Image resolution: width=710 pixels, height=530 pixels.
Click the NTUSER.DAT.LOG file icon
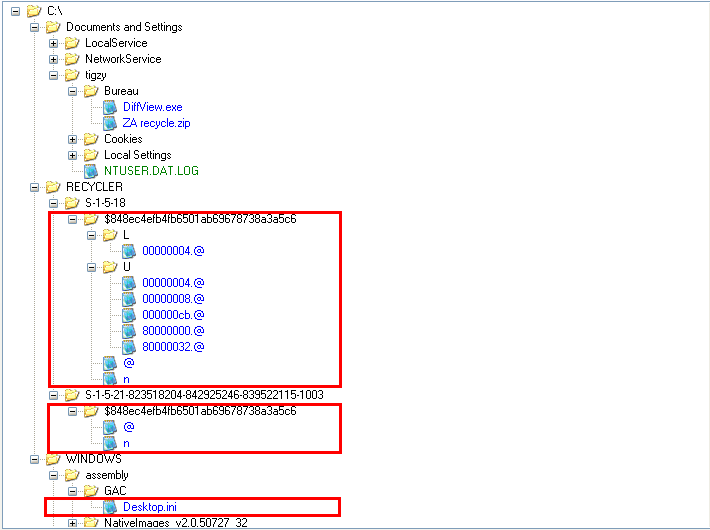point(91,171)
